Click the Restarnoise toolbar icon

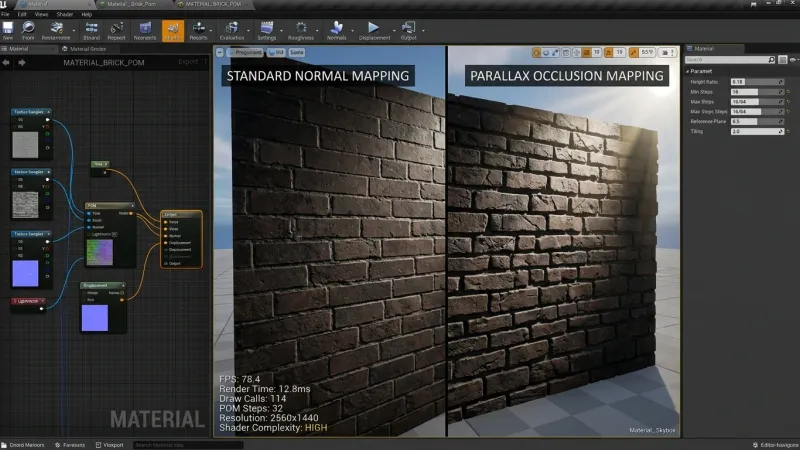point(56,30)
